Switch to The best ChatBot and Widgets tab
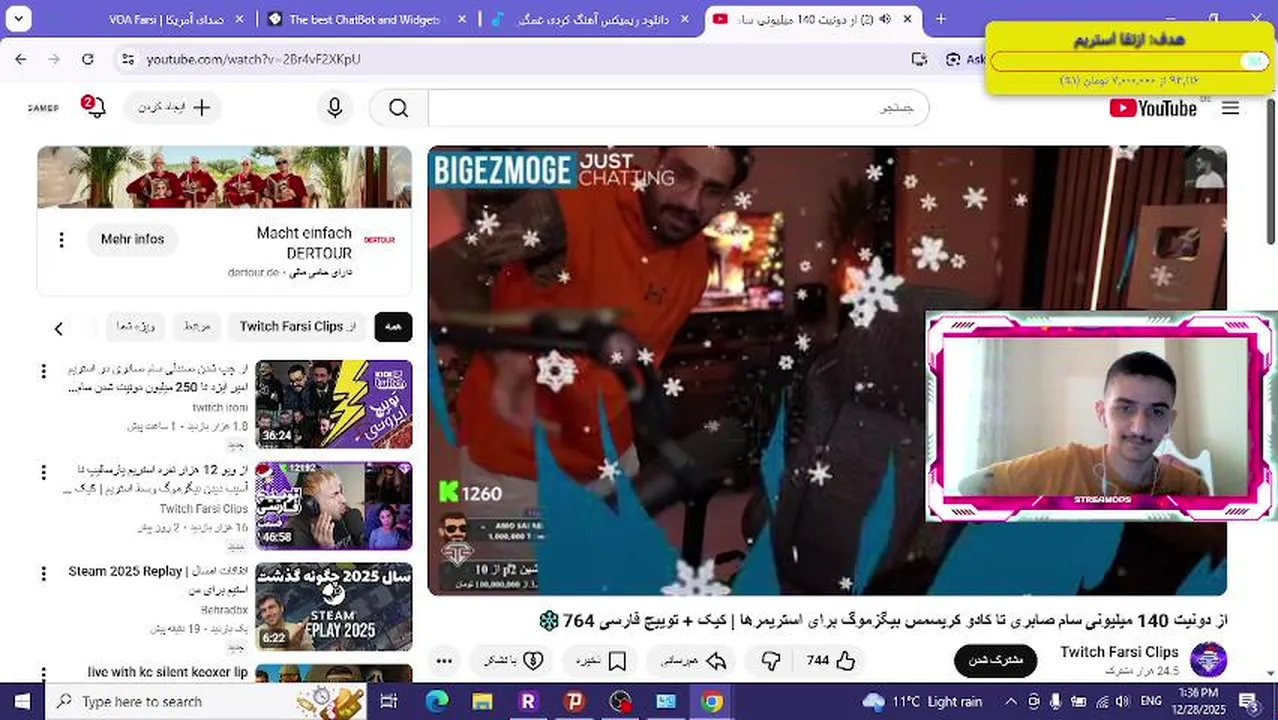The width and height of the screenshot is (1278, 720). [x=364, y=19]
